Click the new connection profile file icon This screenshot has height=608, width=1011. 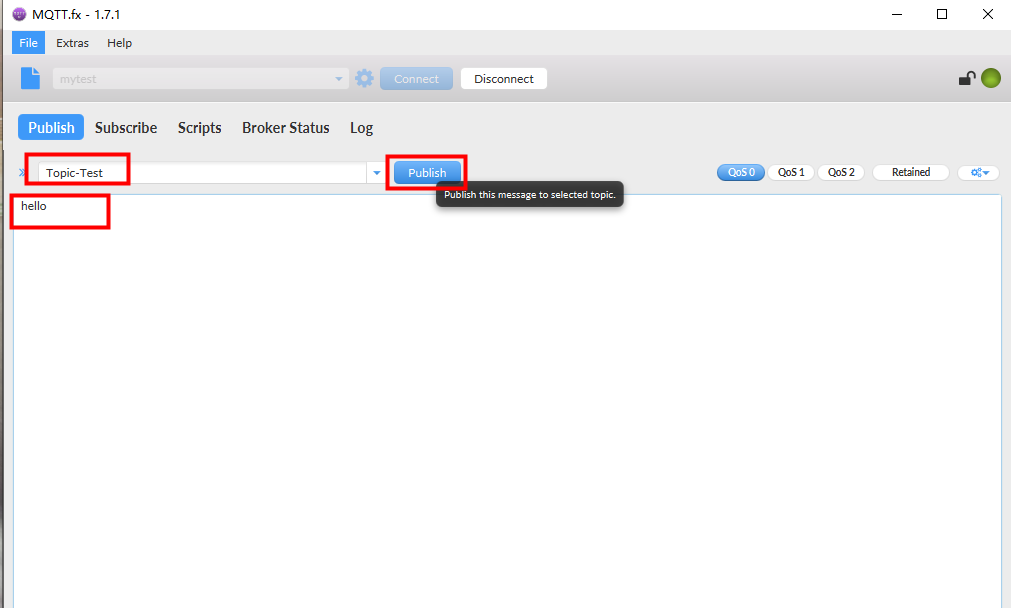click(30, 78)
